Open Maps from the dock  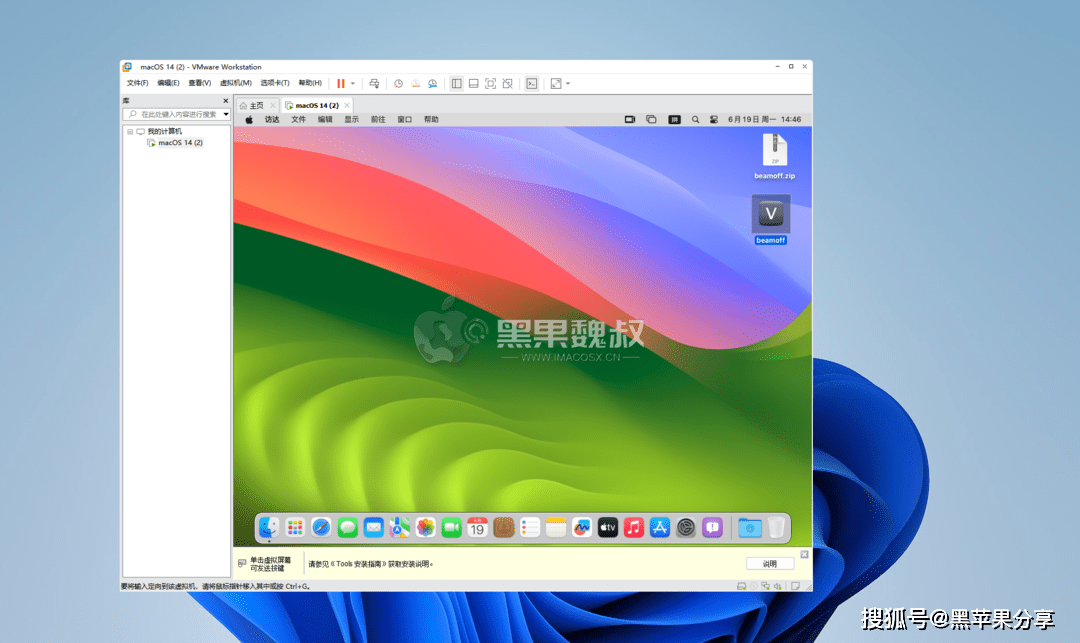pyautogui.click(x=399, y=528)
